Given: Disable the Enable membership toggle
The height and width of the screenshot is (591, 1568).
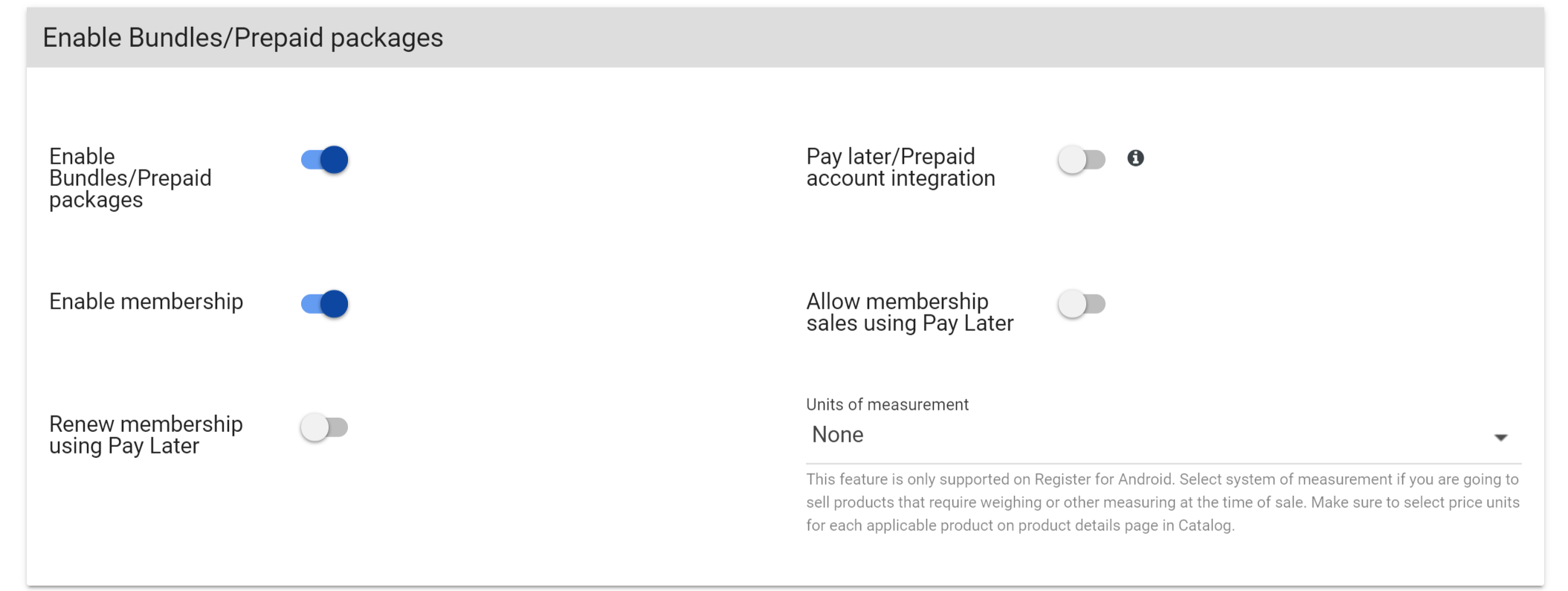Looking at the screenshot, I should [325, 303].
